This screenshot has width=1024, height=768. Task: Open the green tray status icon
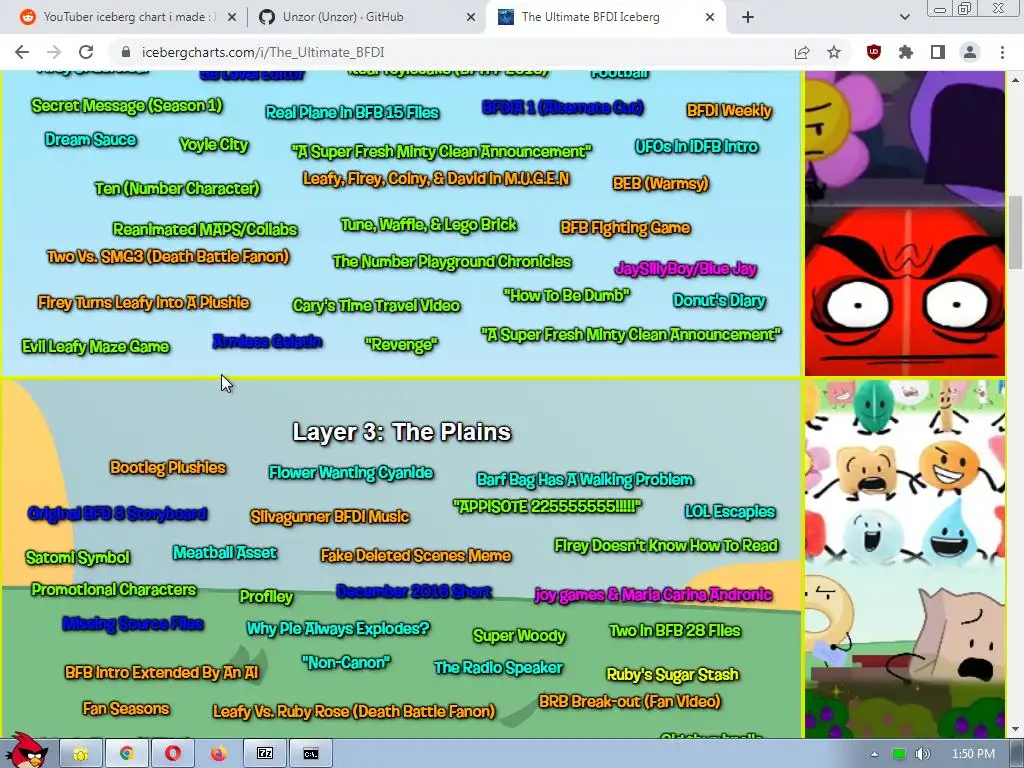899,754
